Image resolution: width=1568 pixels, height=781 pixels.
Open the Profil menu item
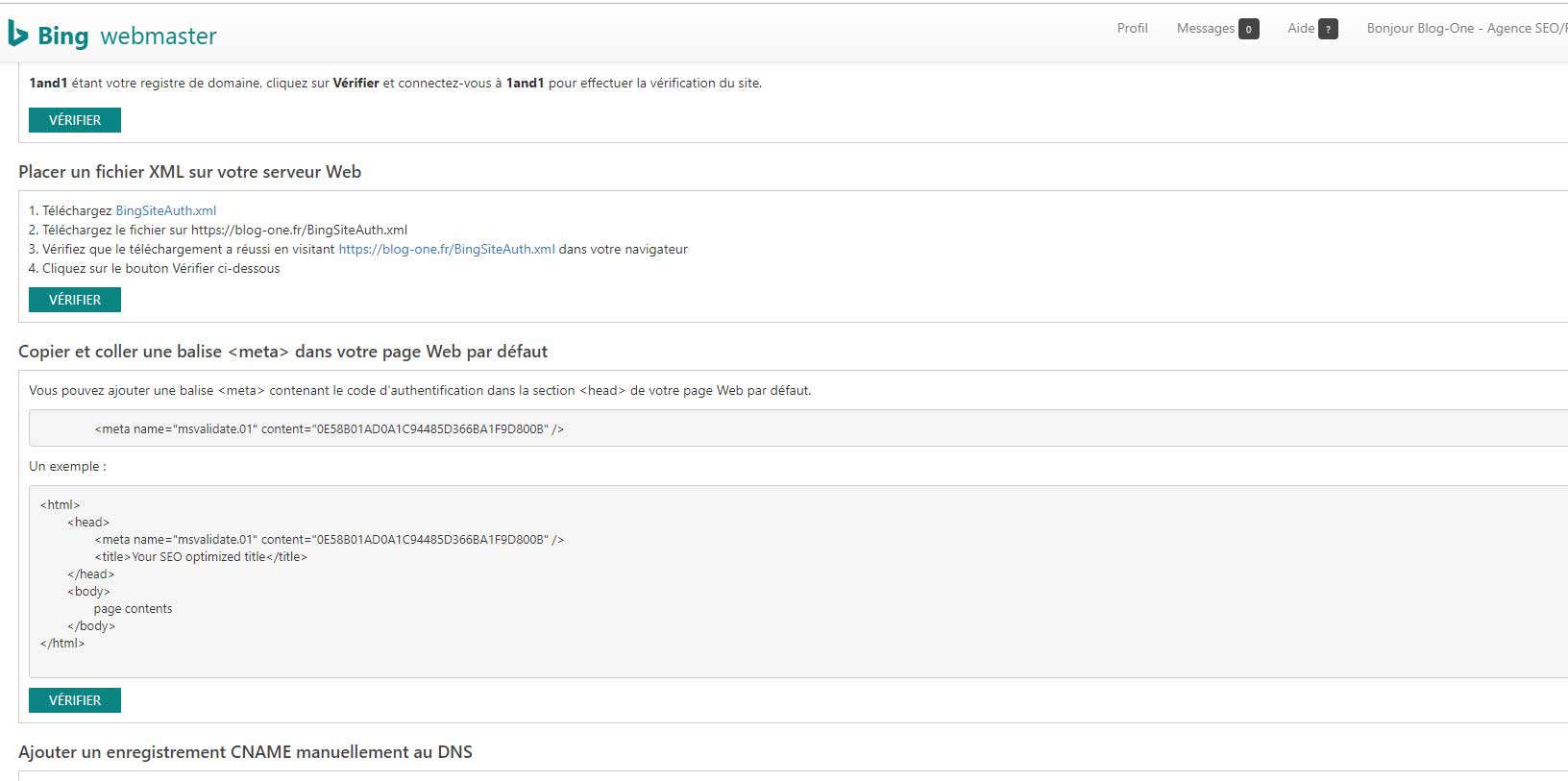point(1132,29)
